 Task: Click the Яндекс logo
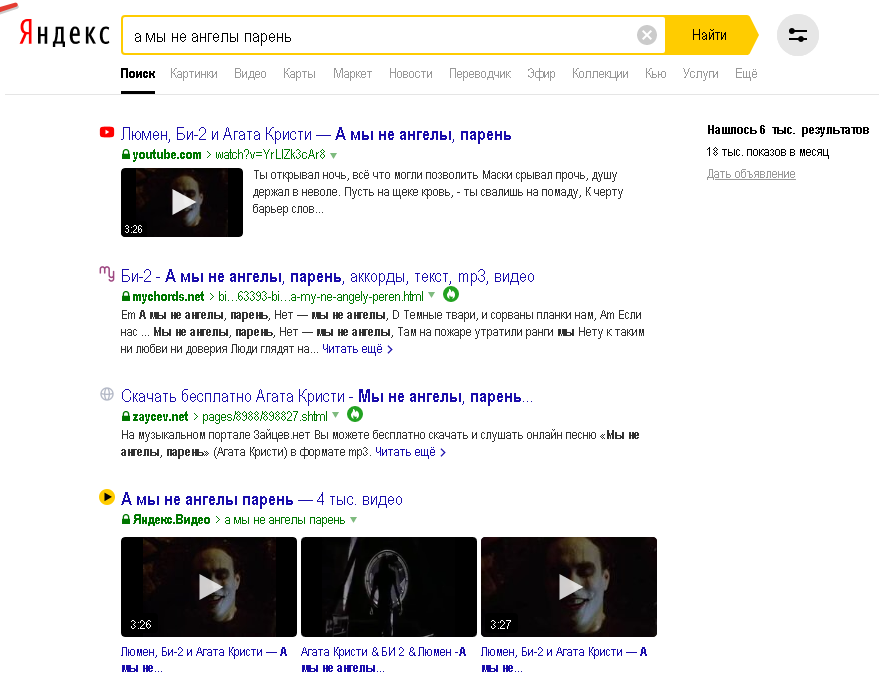pos(64,33)
